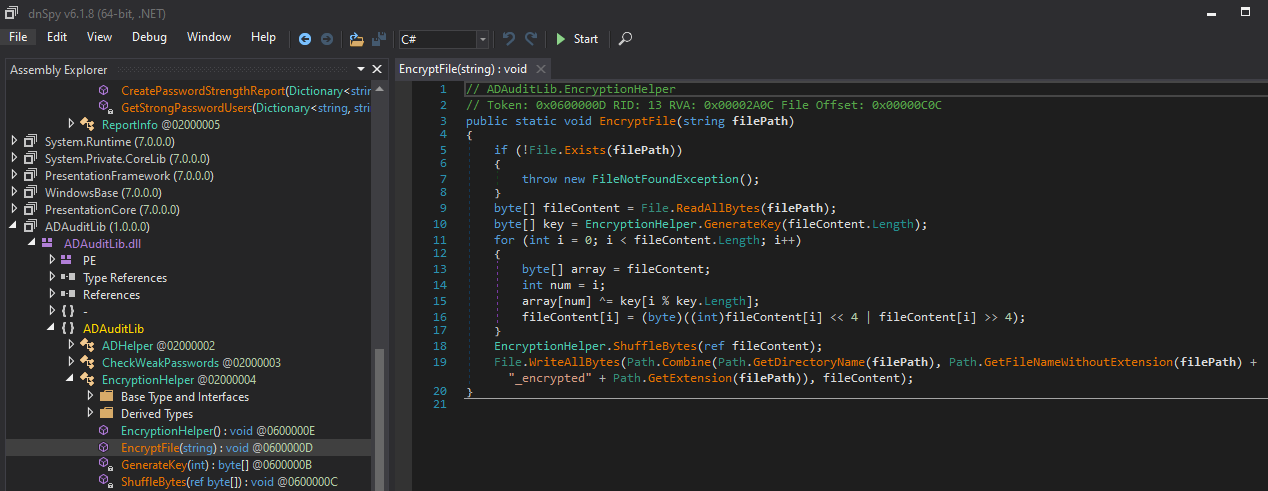Viewport: 1268px width, 491px height.
Task: Click the Assembly Explorer vertical scrollbar
Action: click(378, 418)
